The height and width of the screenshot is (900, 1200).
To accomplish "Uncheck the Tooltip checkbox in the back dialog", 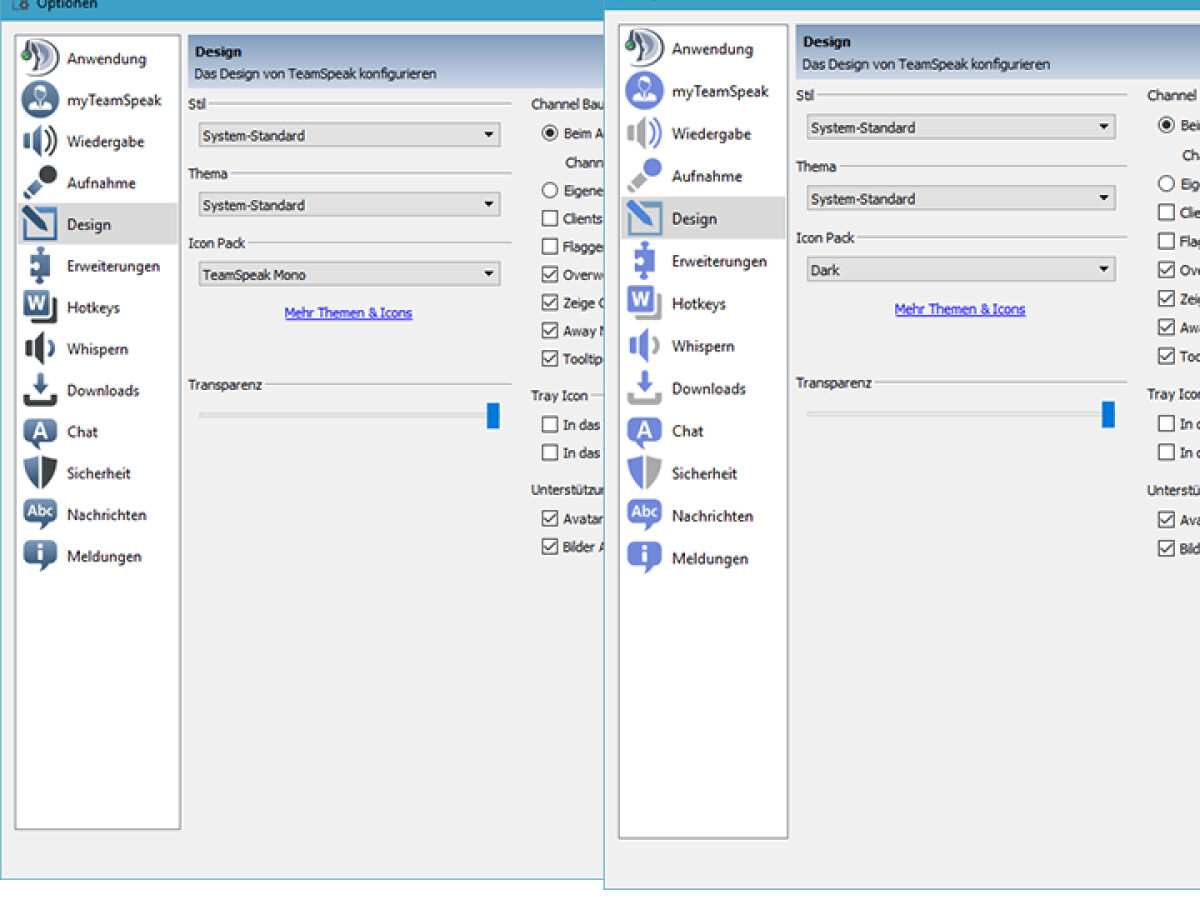I will pyautogui.click(x=550, y=358).
